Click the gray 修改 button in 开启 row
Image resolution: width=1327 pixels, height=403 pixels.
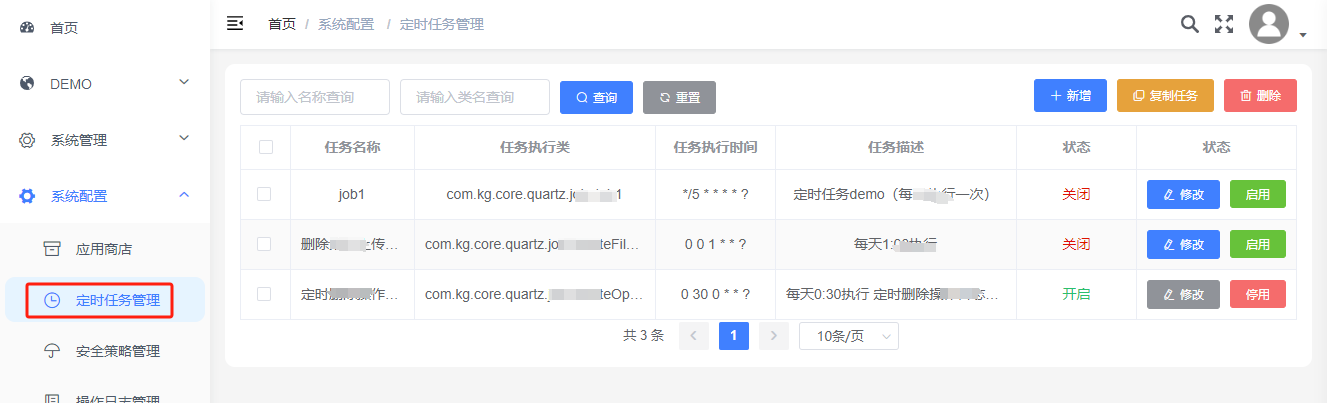pos(1183,294)
